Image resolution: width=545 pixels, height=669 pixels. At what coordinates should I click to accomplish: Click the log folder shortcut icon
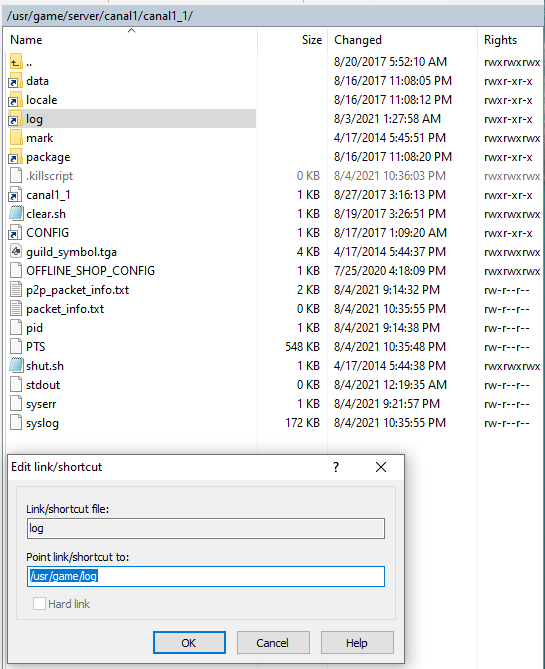pyautogui.click(x=15, y=119)
